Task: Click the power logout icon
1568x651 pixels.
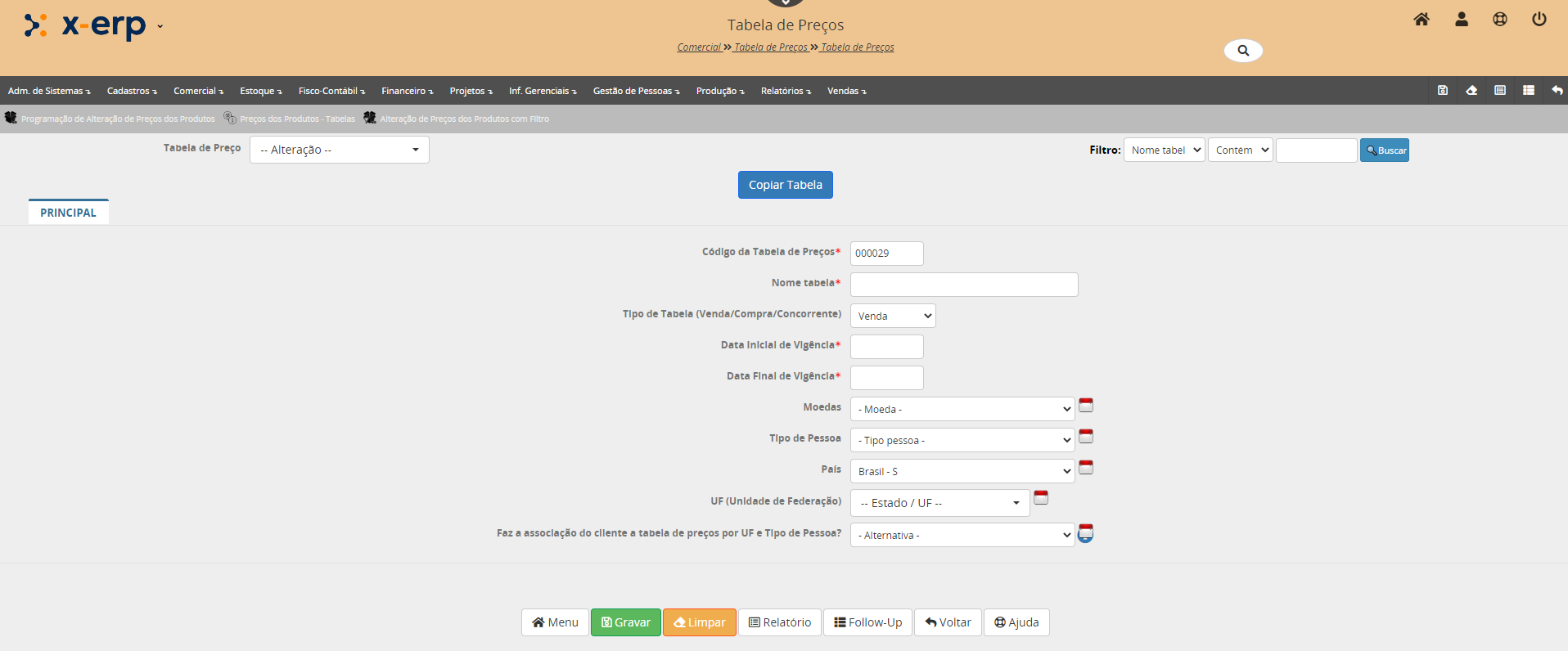Action: (1539, 20)
